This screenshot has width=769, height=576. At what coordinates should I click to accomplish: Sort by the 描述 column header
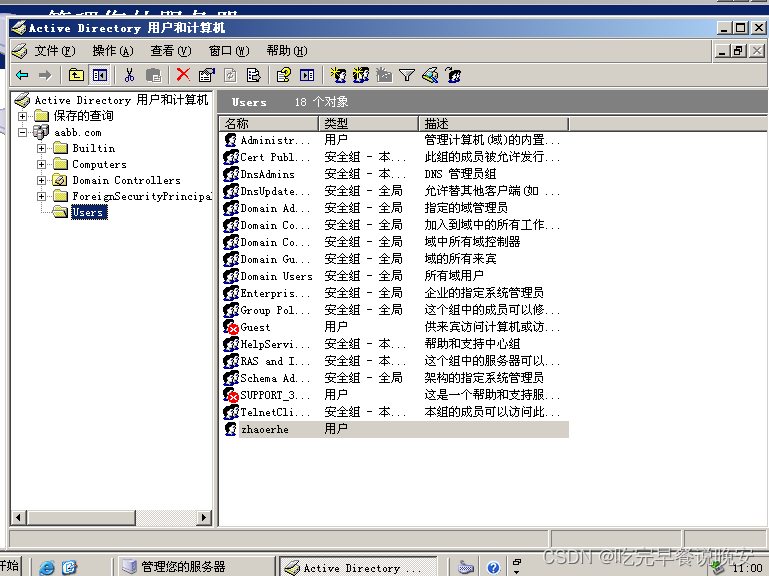493,124
